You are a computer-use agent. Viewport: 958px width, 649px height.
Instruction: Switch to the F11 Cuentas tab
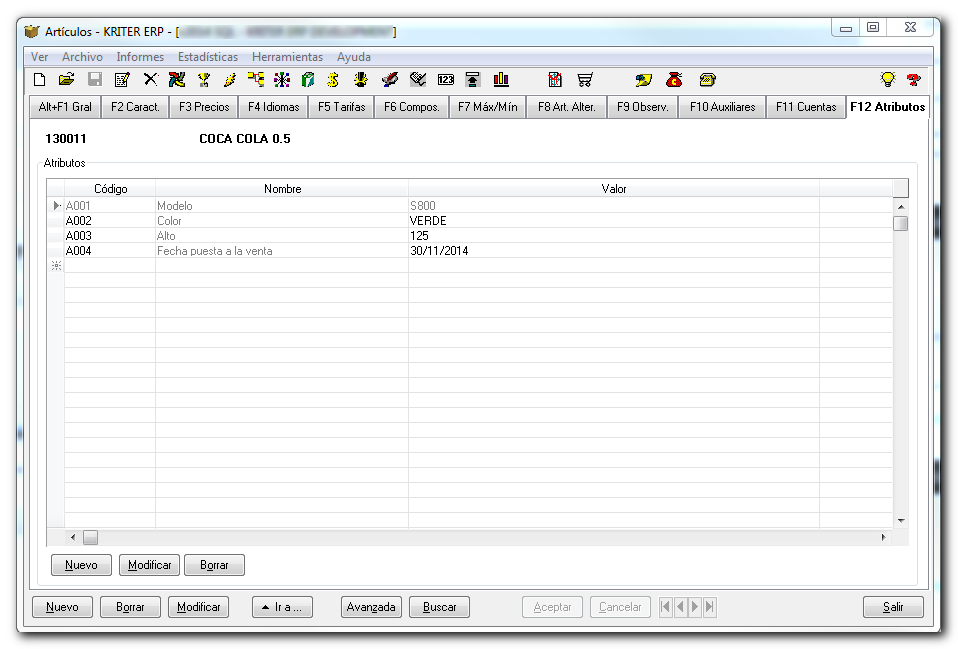(x=806, y=107)
